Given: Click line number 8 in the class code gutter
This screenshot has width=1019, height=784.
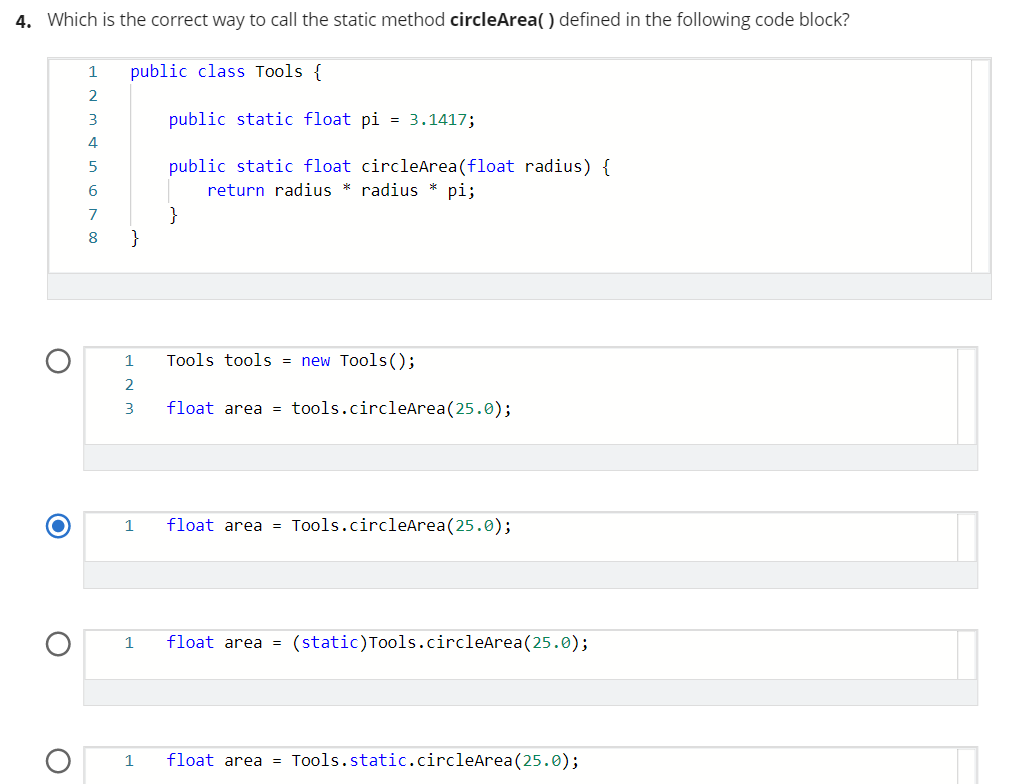Looking at the screenshot, I should point(93,238).
